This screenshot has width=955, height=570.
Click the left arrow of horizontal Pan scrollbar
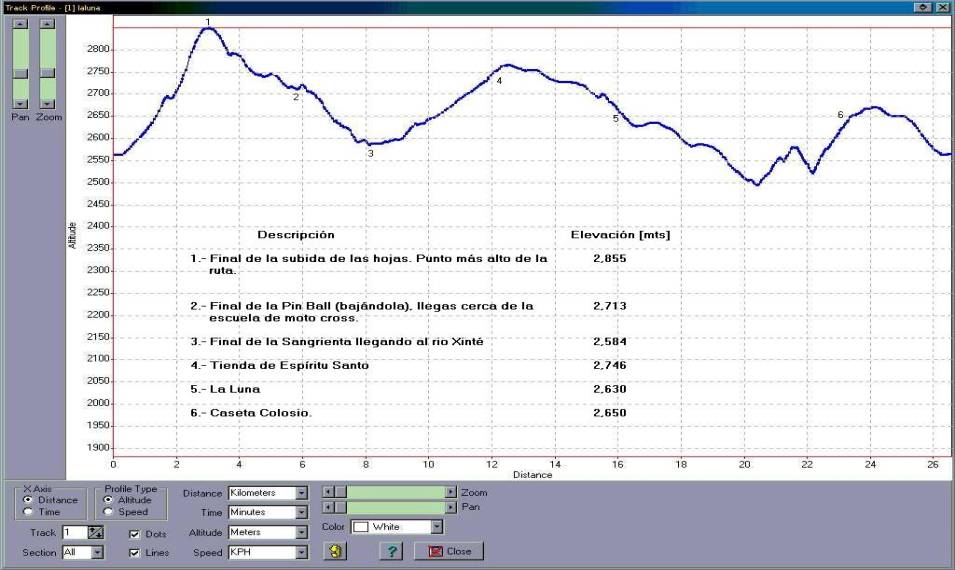[327, 508]
